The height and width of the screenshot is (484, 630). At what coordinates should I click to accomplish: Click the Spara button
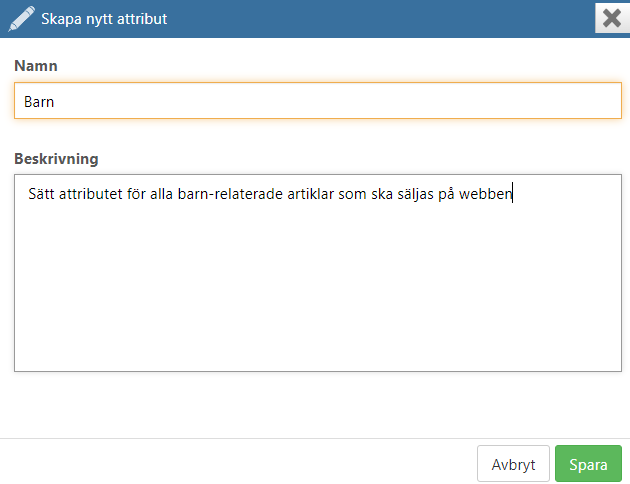click(588, 464)
